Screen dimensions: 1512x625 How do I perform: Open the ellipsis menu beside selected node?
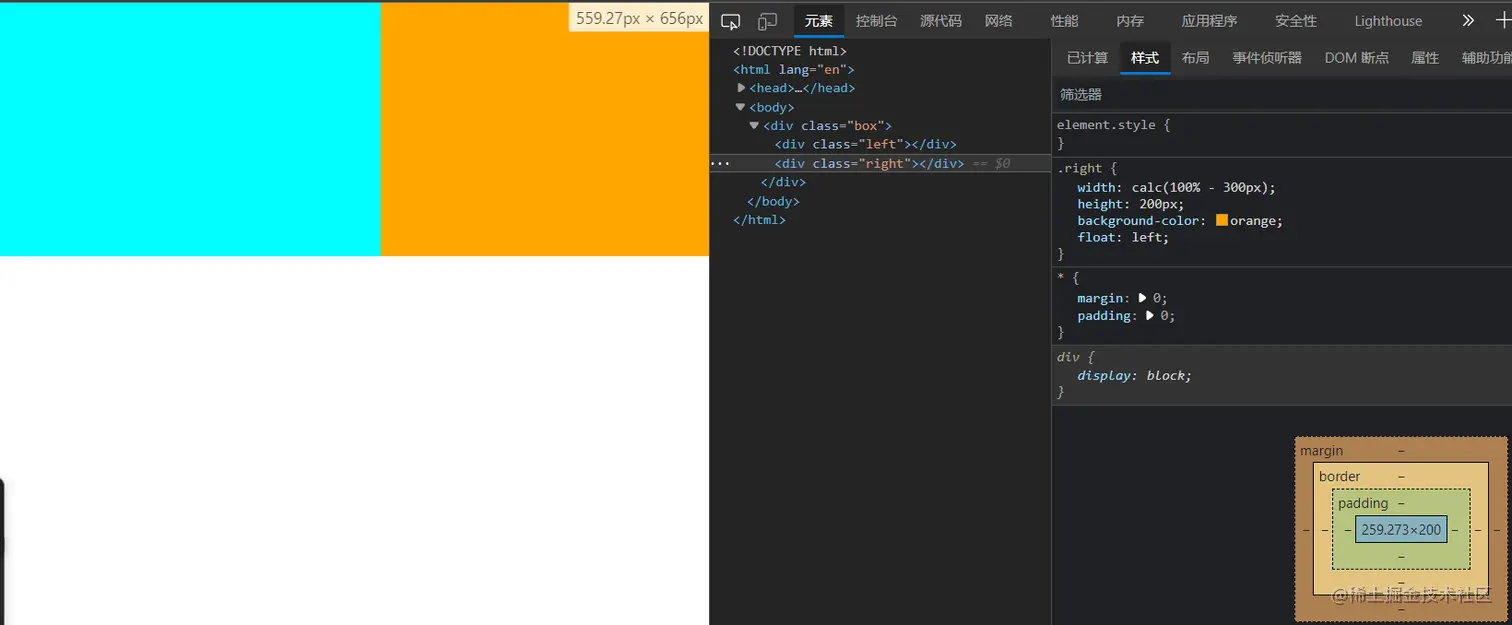pyautogui.click(x=720, y=163)
